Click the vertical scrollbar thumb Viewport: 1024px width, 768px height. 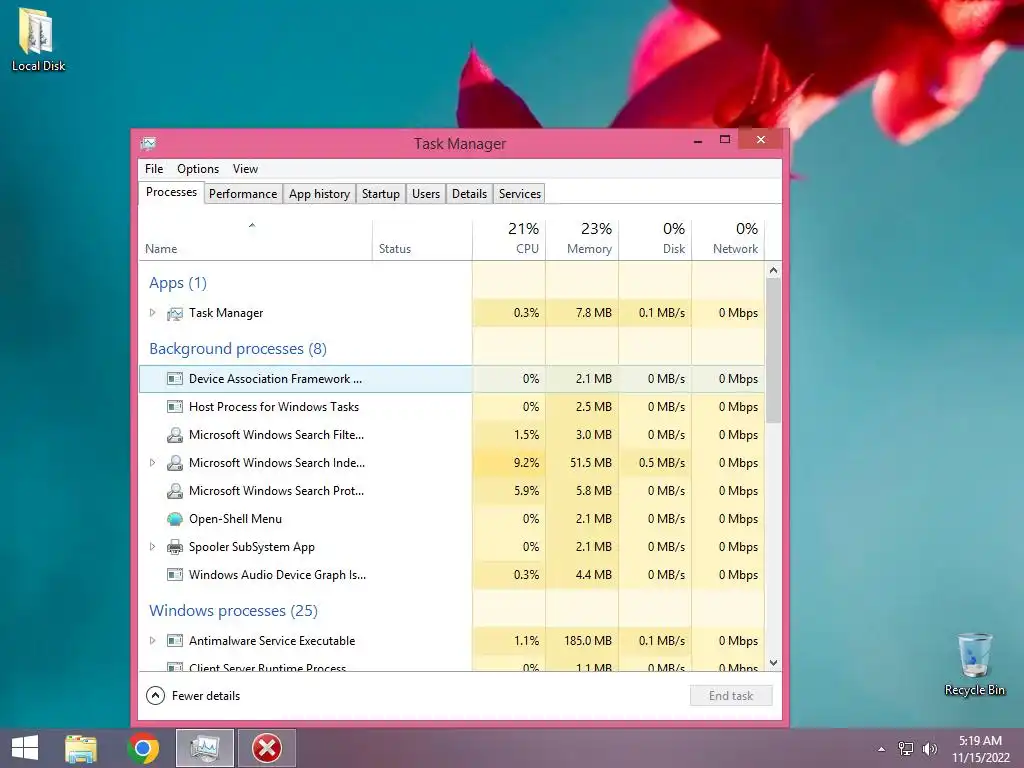pos(773,351)
